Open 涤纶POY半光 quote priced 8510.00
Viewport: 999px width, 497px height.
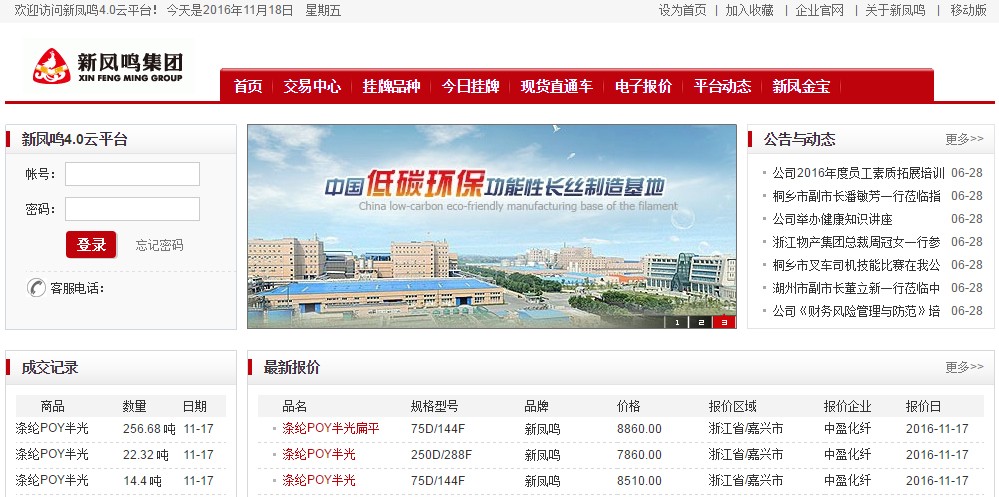319,480
